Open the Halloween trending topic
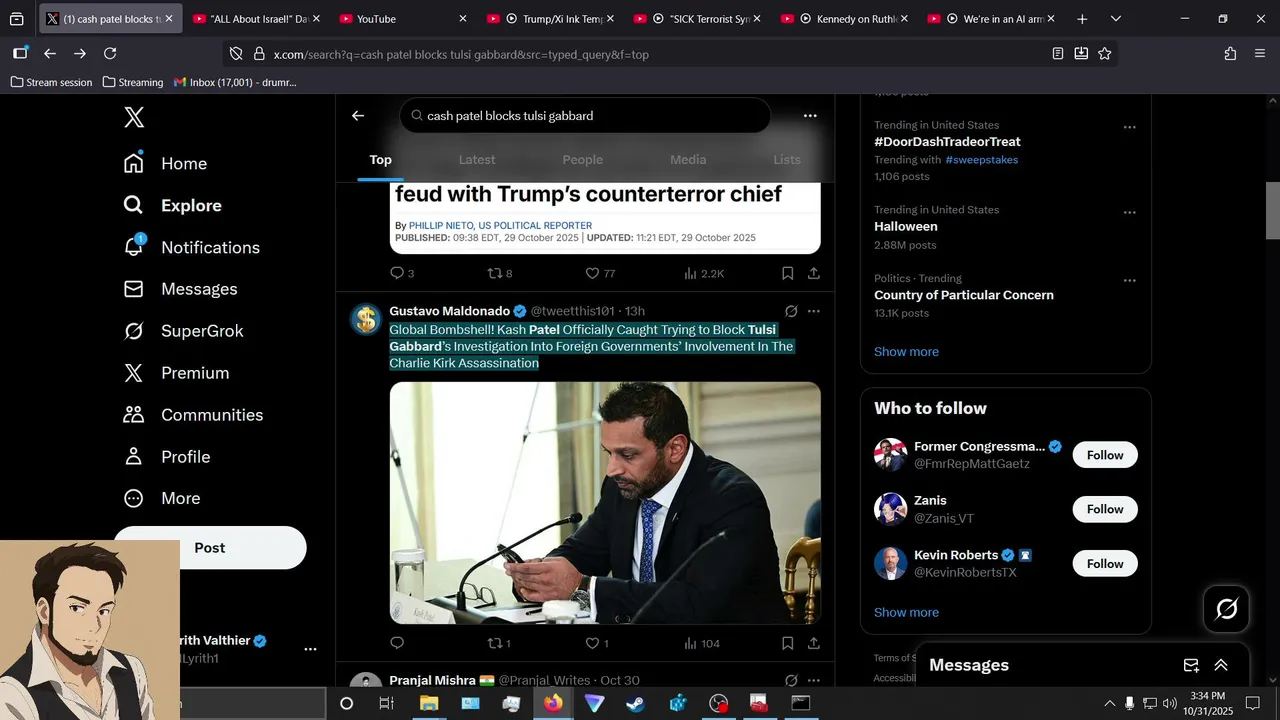This screenshot has height=720, width=1280. 906,227
